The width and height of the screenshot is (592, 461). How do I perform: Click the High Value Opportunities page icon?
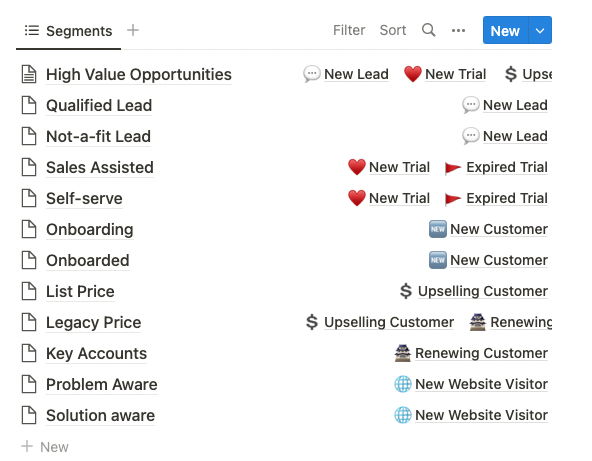(29, 74)
